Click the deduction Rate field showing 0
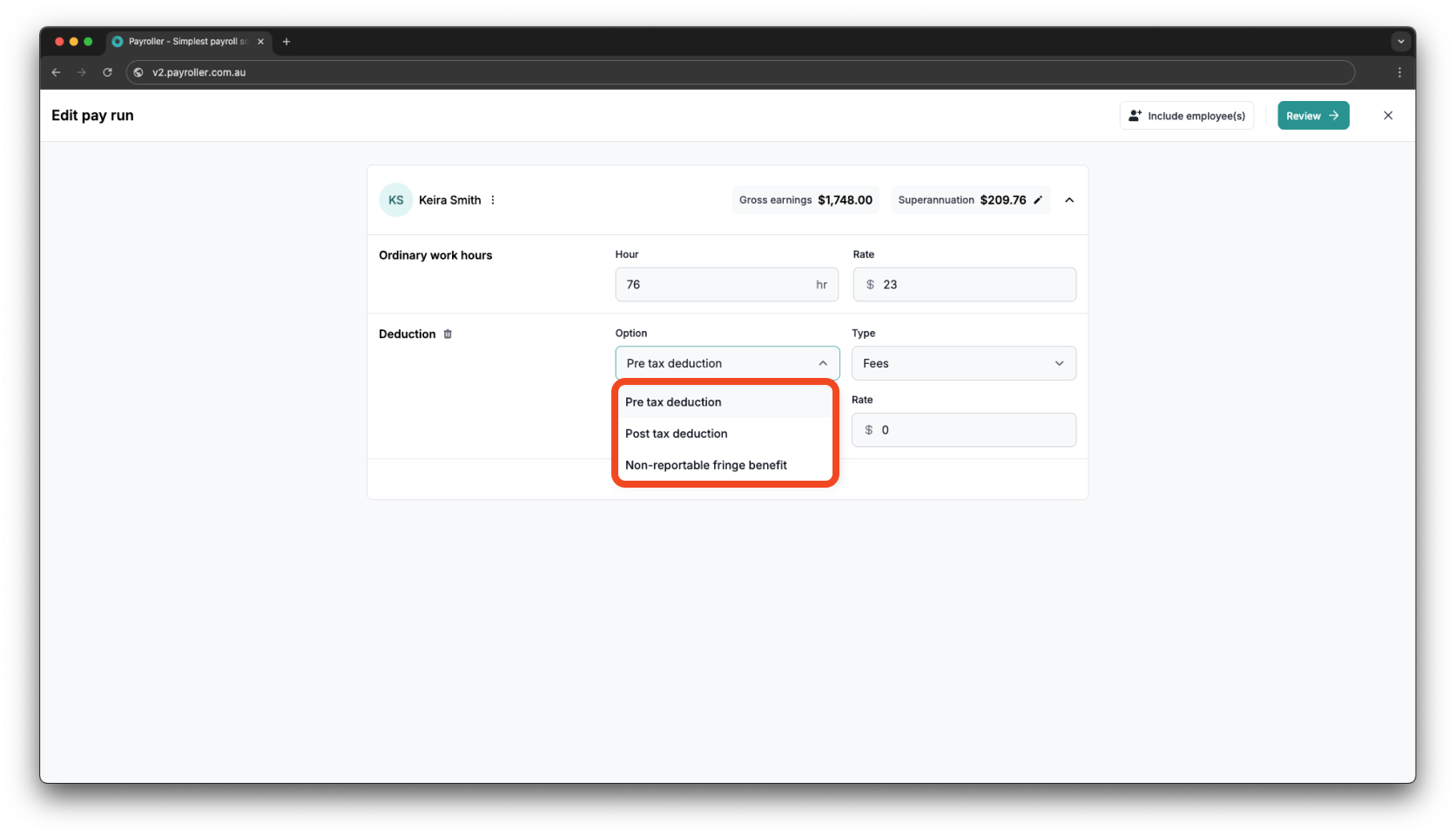The image size is (1456, 836). pyautogui.click(x=963, y=429)
